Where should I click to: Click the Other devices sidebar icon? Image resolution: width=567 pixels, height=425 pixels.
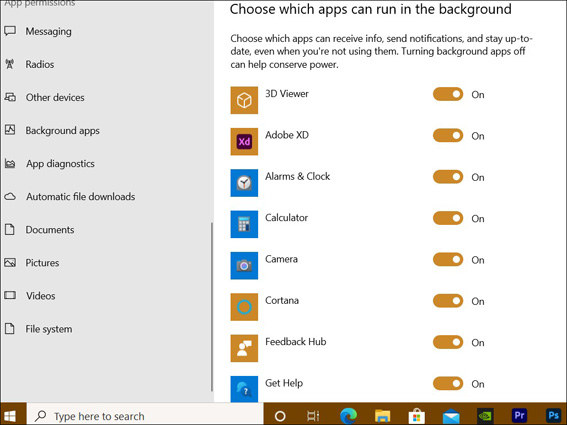click(10, 97)
